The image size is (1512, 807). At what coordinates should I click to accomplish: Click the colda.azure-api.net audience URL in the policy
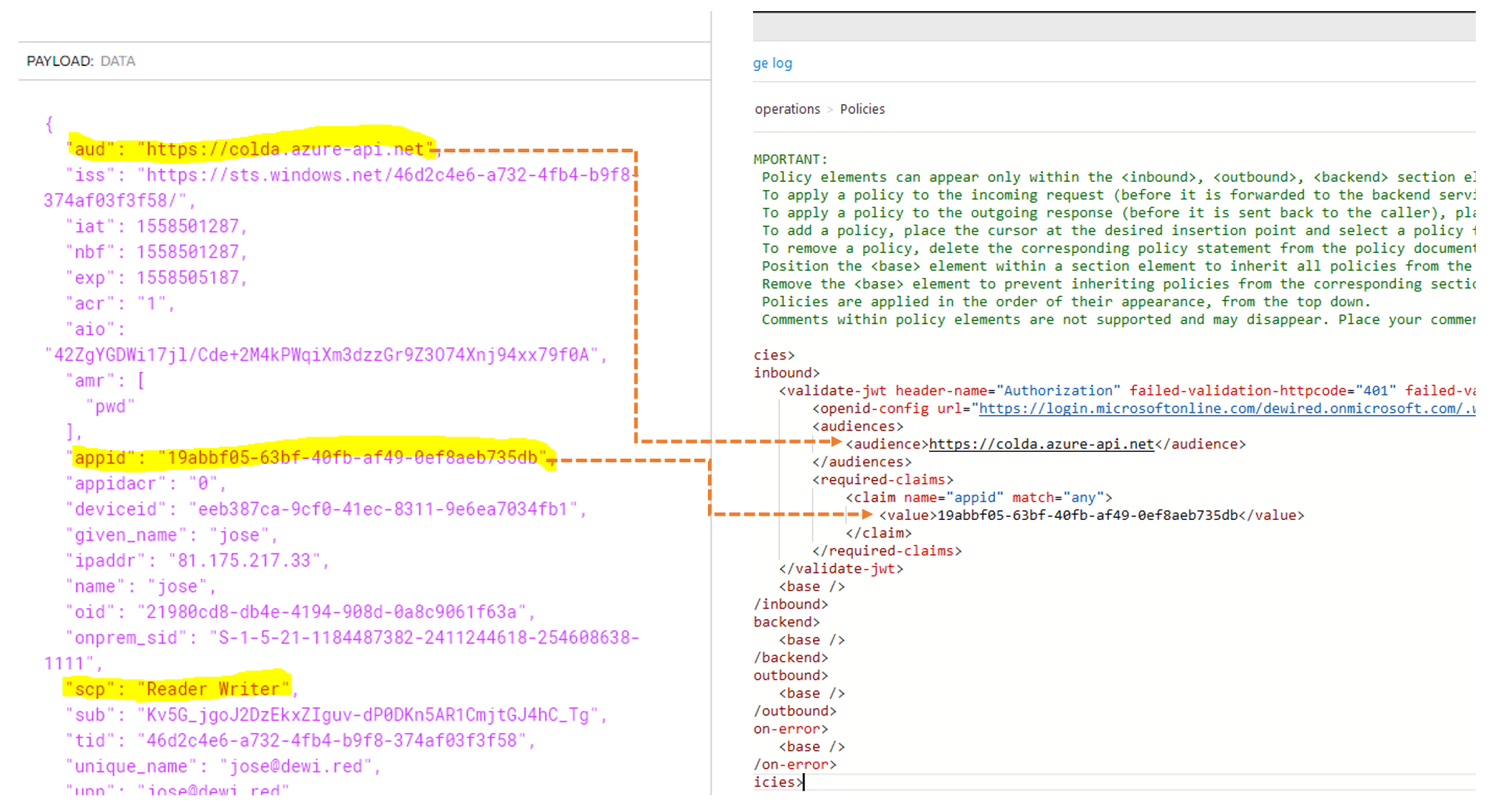[x=1041, y=444]
